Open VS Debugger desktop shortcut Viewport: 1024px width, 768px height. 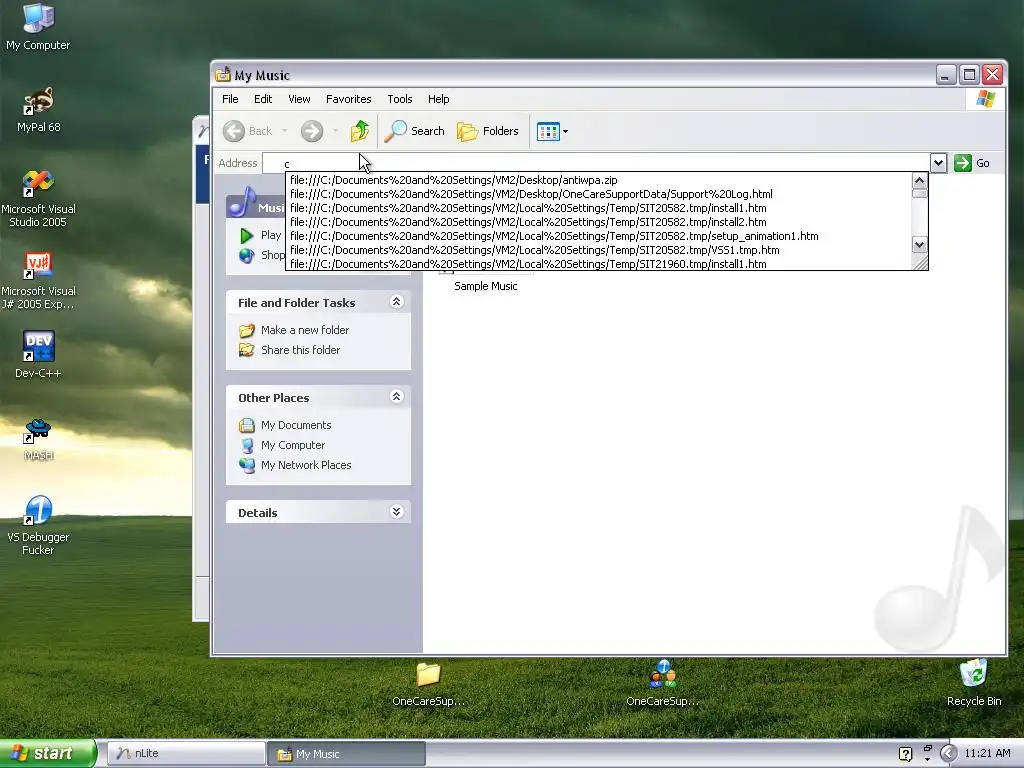[x=38, y=525]
